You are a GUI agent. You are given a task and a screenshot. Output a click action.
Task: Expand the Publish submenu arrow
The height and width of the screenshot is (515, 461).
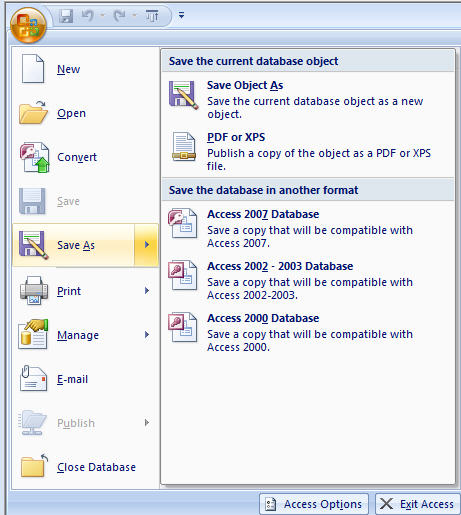147,423
